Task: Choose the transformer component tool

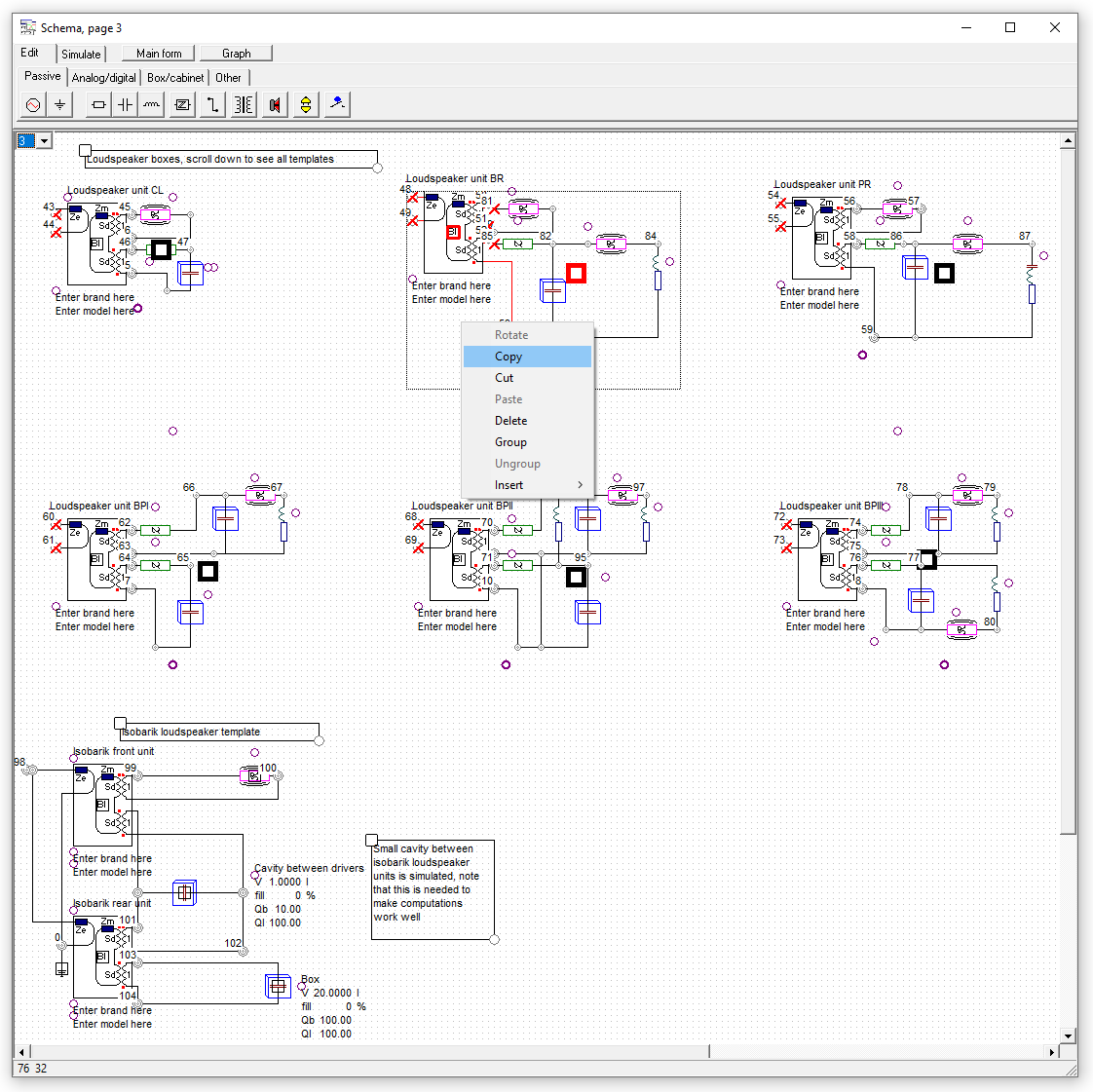Action: pyautogui.click(x=243, y=104)
